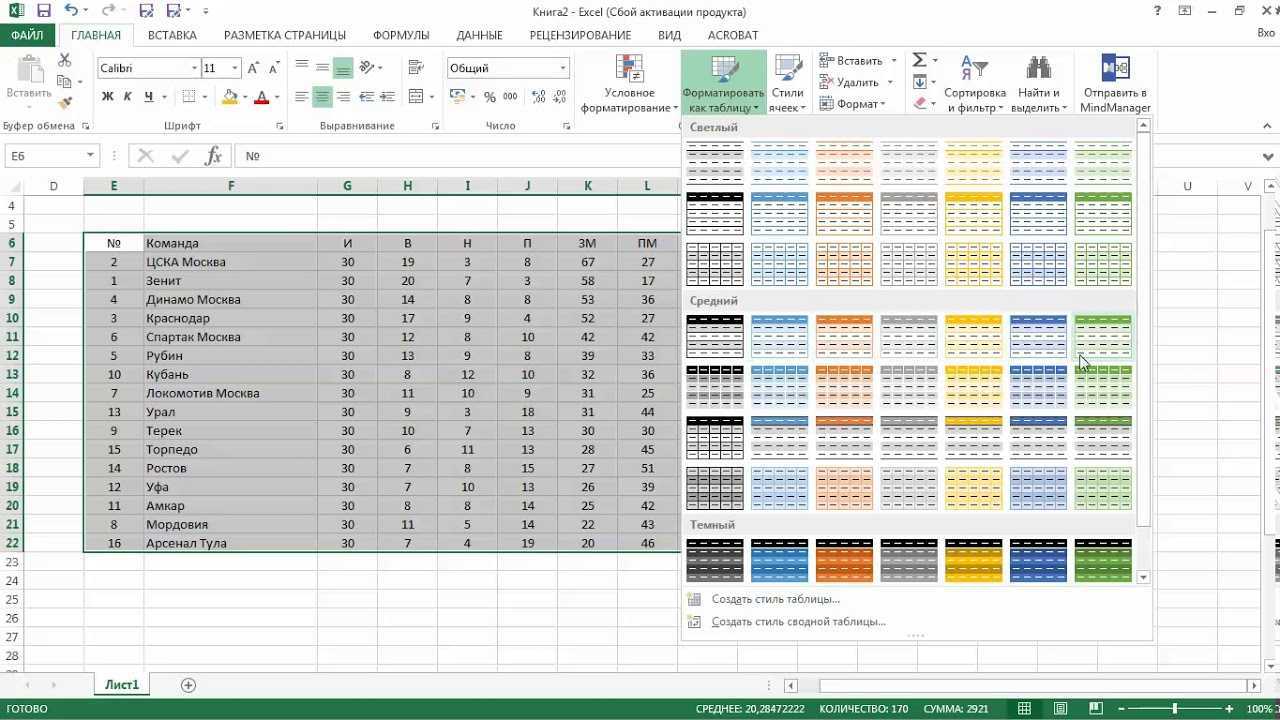This screenshot has width=1280, height=720.
Task: Decrease indent of cell contents
Action: 368,97
